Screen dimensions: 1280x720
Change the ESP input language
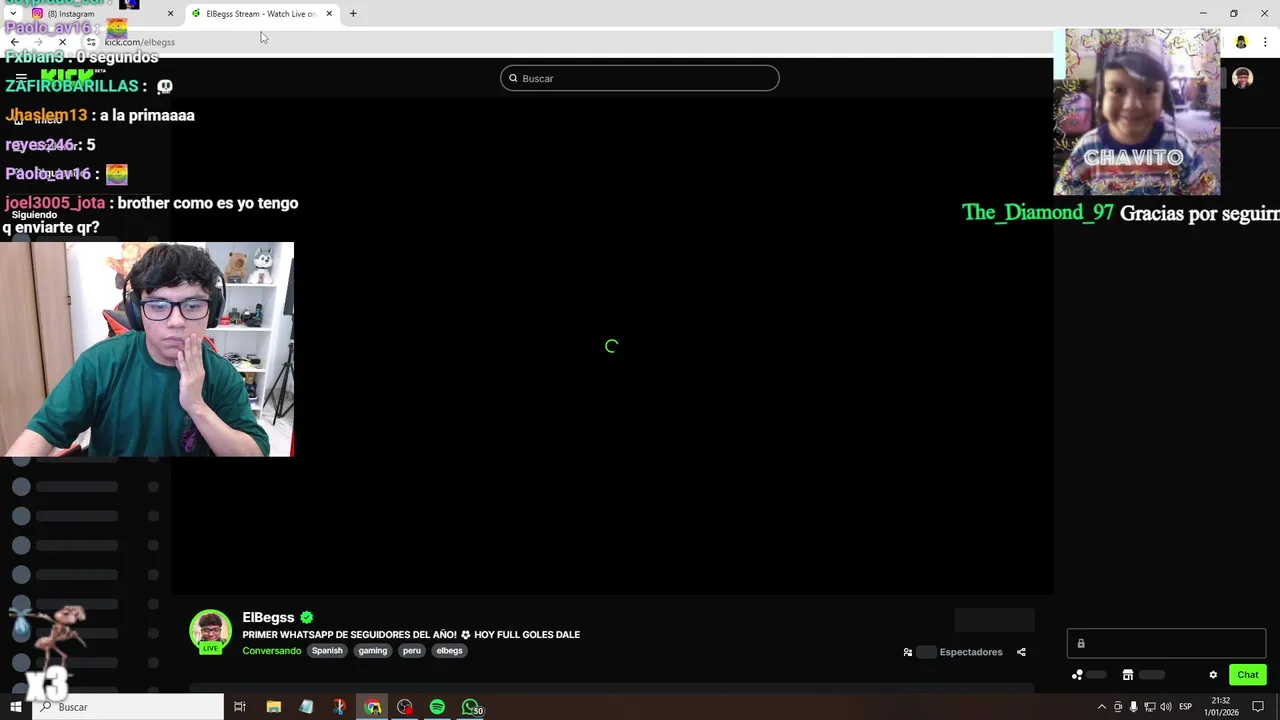pyautogui.click(x=1186, y=707)
